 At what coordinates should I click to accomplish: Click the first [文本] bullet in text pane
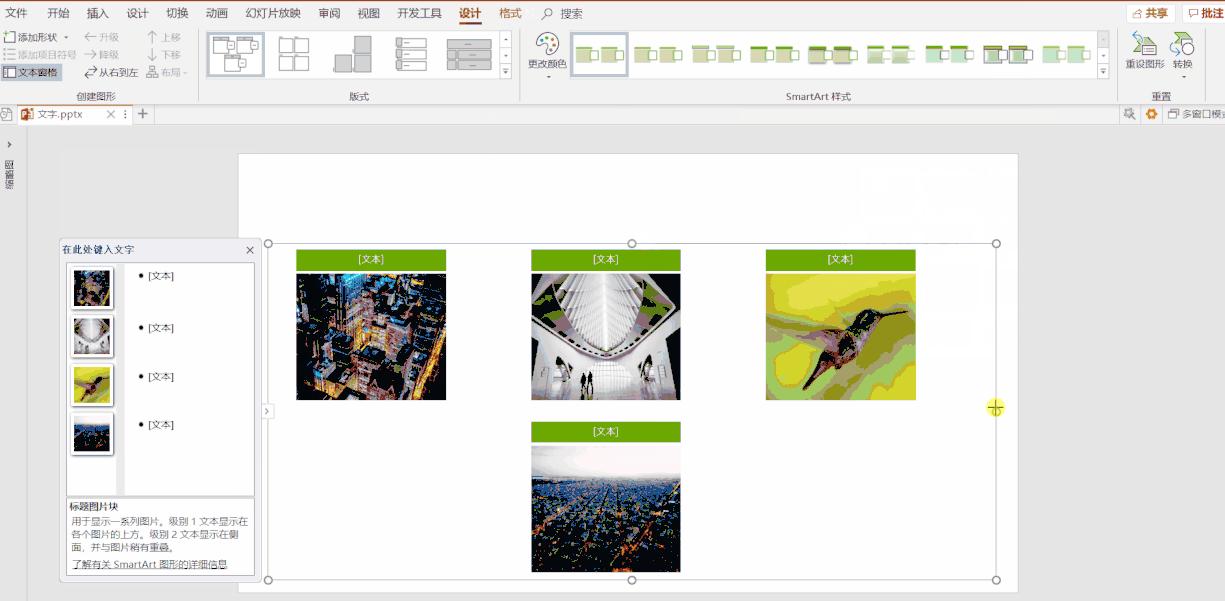(161, 276)
